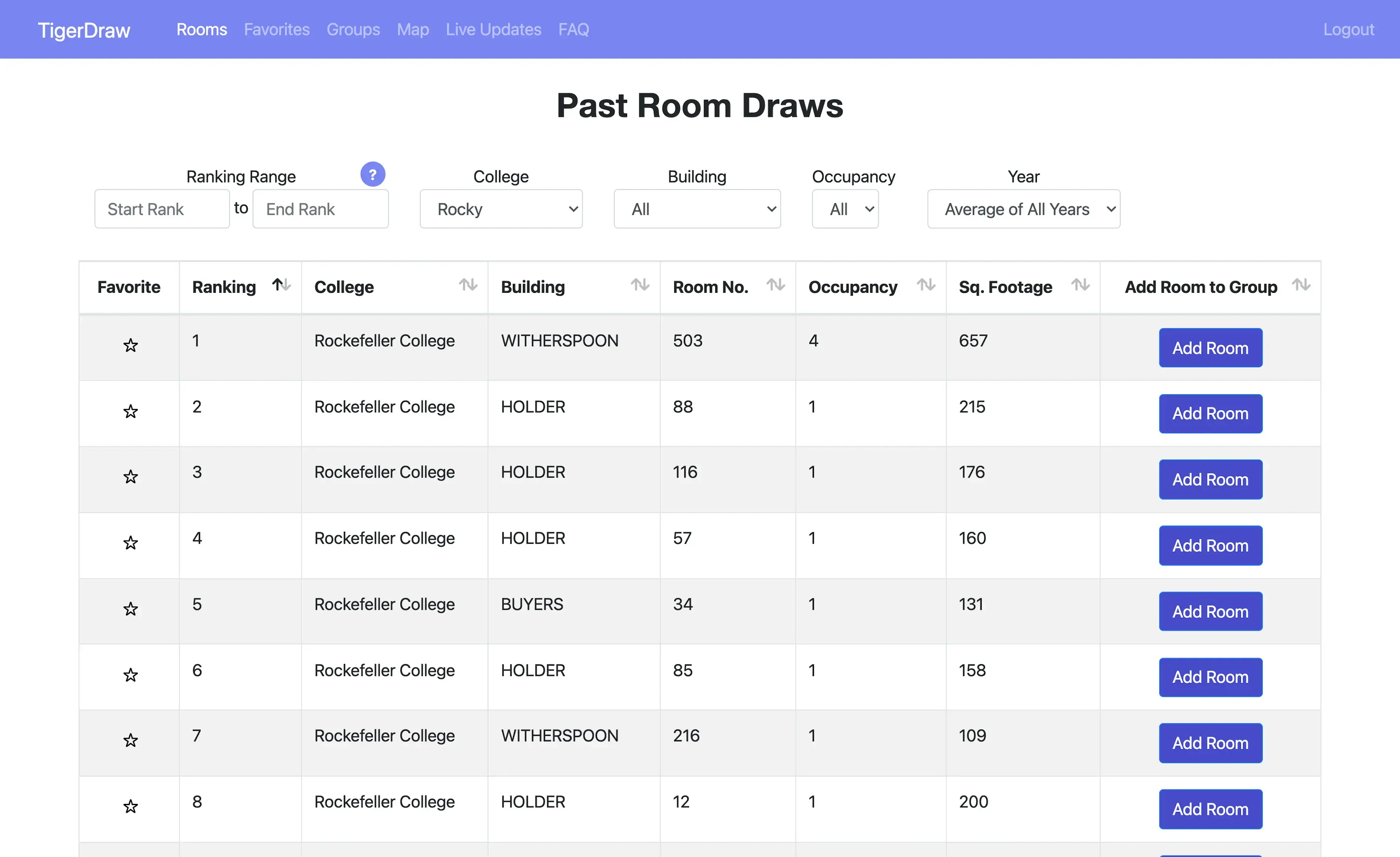Sort rooms by Room No.
1400x857 pixels.
tap(776, 286)
